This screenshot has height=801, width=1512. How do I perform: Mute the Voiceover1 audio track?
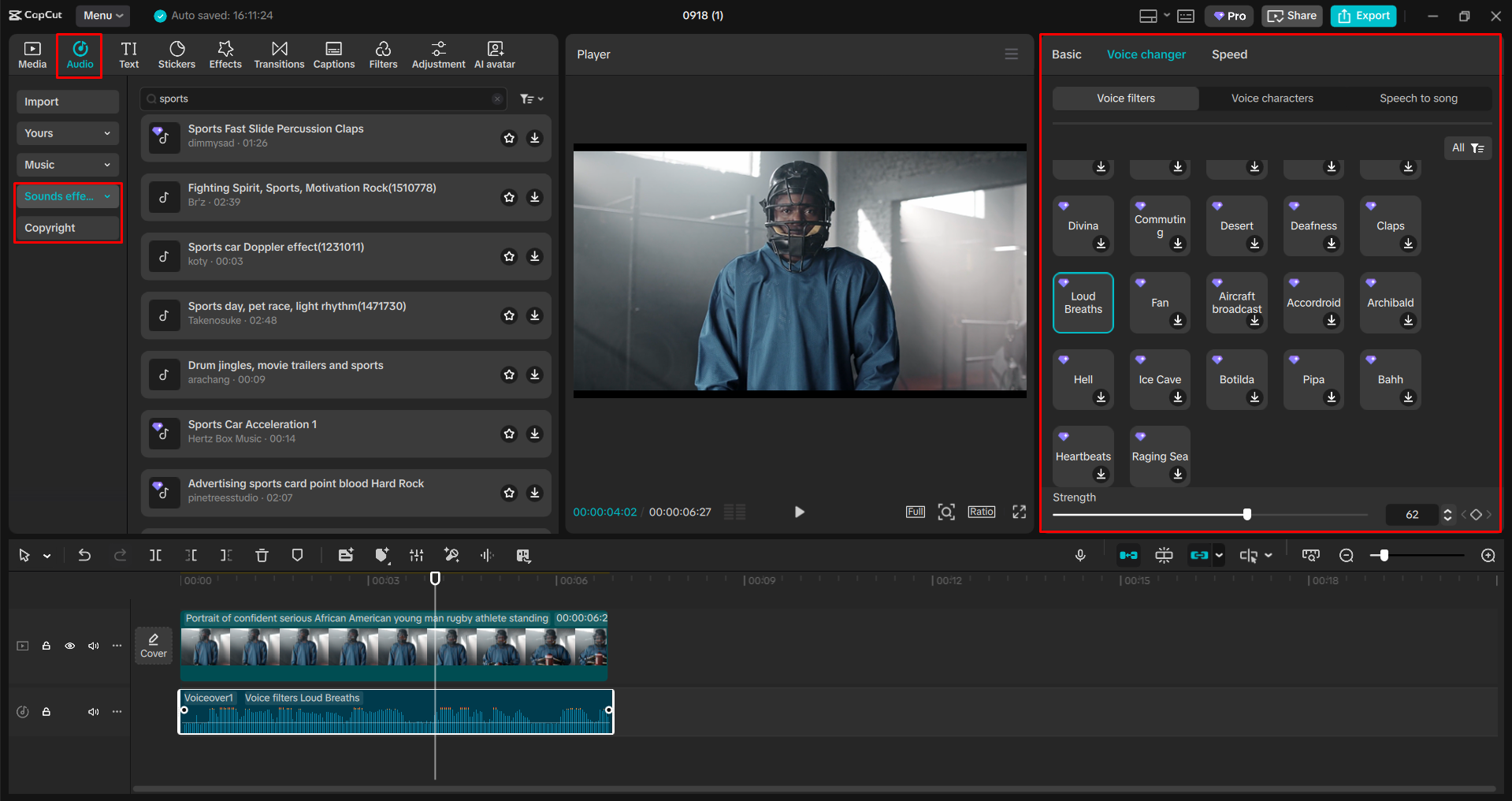(x=94, y=711)
